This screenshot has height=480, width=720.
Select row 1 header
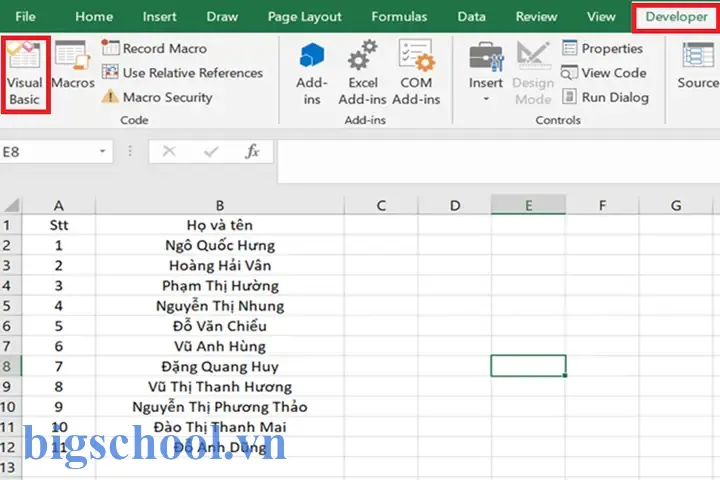[x=10, y=225]
